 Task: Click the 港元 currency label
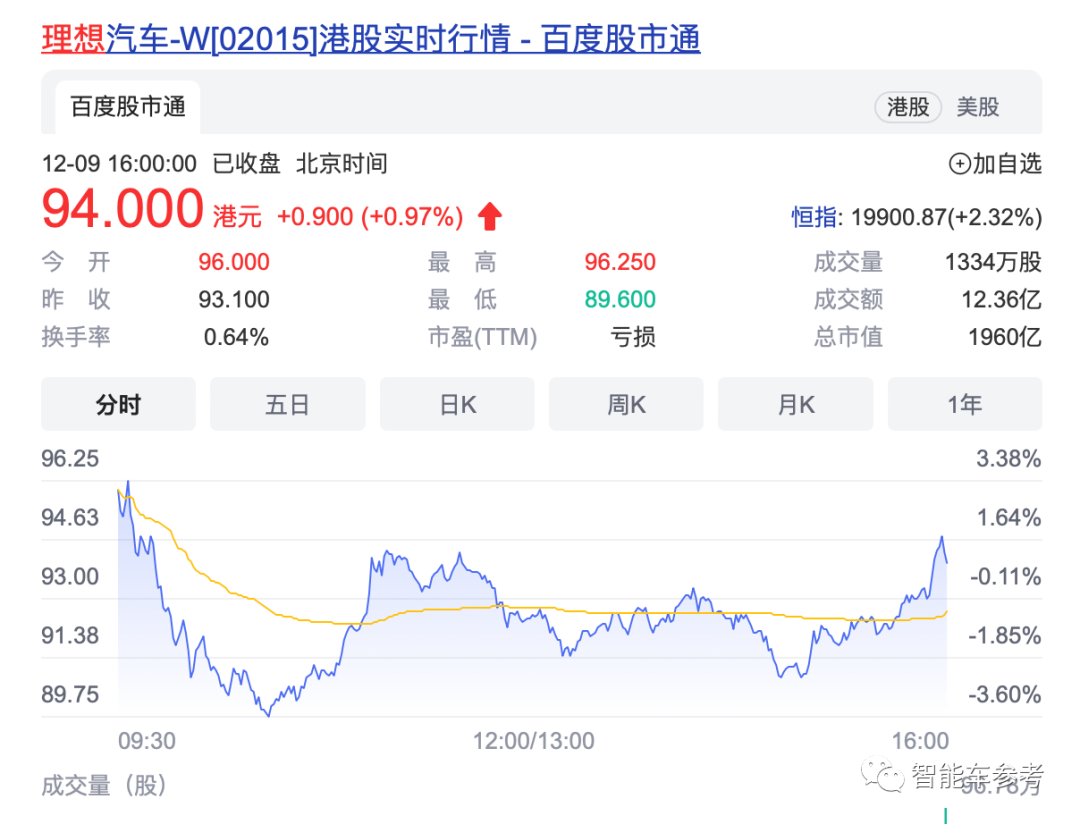237,217
